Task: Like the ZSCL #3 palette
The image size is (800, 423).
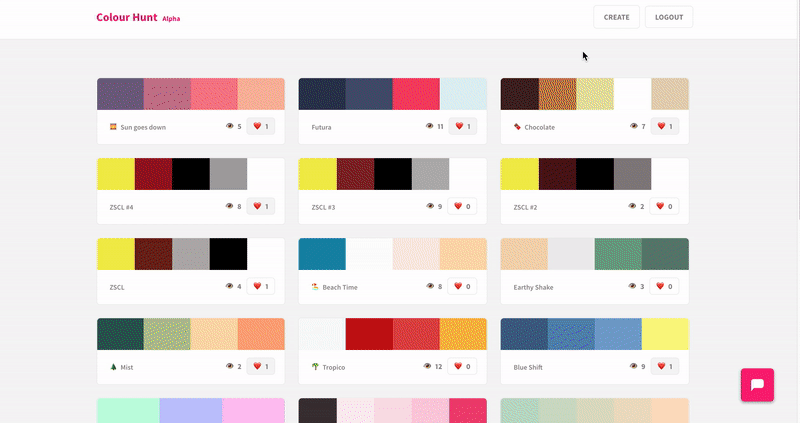Action: (x=462, y=206)
